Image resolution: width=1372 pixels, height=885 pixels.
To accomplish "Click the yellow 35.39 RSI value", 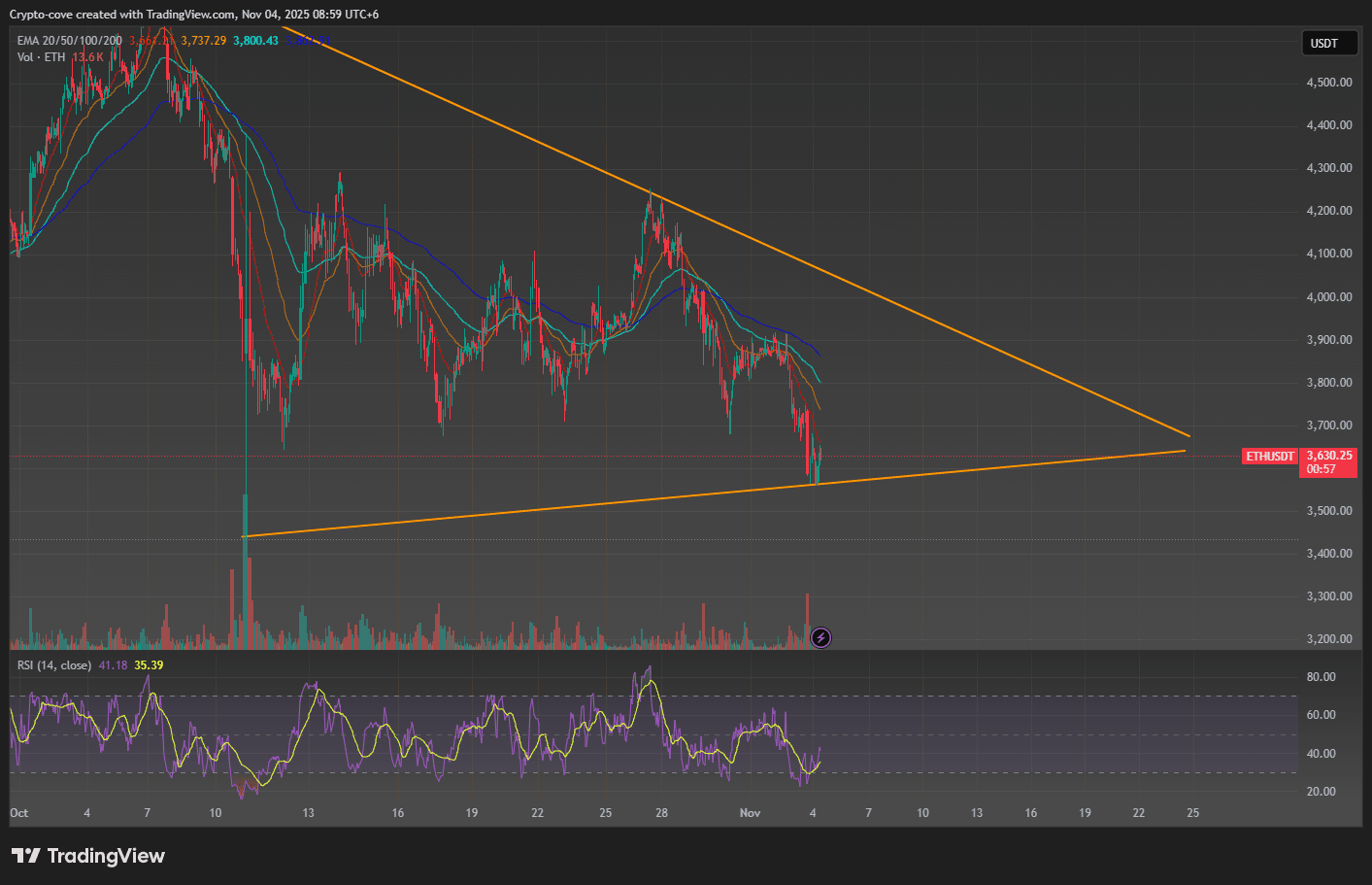I will [149, 665].
